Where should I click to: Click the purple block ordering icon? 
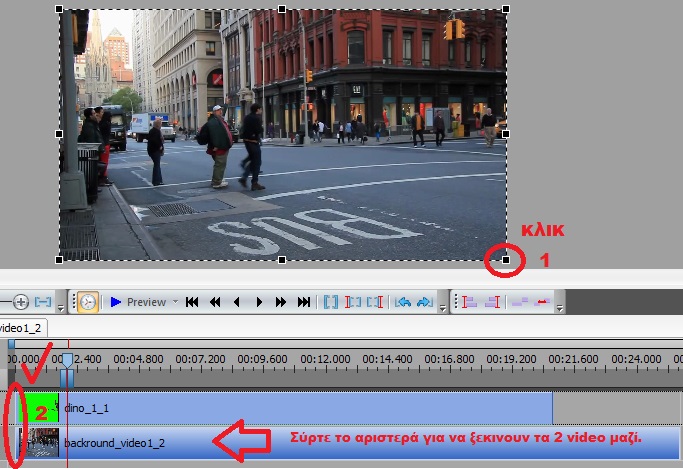520,302
